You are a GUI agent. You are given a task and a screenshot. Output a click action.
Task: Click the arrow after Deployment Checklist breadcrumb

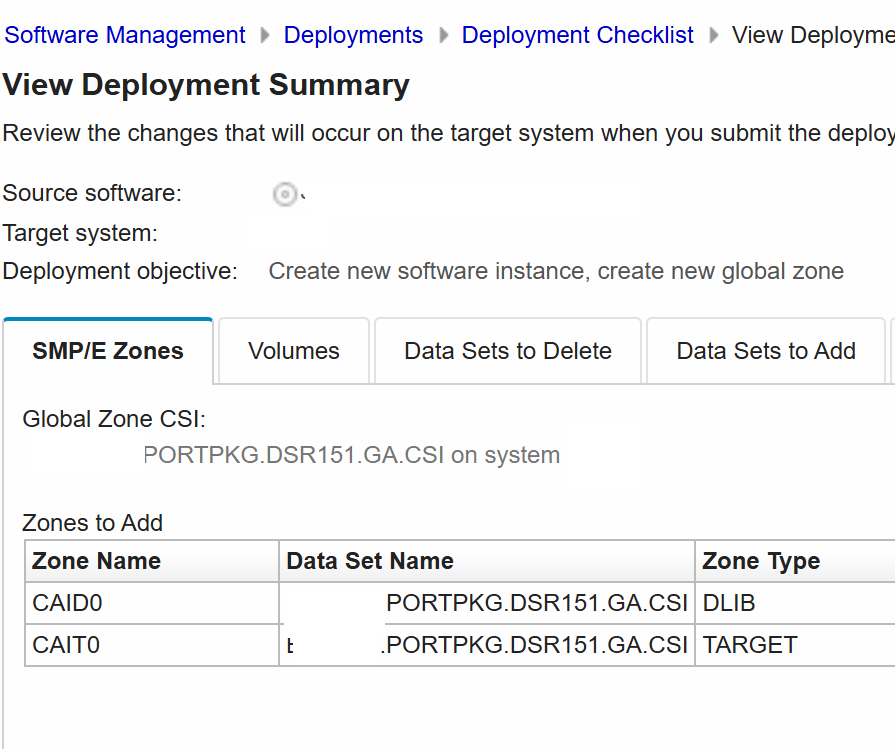pyautogui.click(x=713, y=35)
